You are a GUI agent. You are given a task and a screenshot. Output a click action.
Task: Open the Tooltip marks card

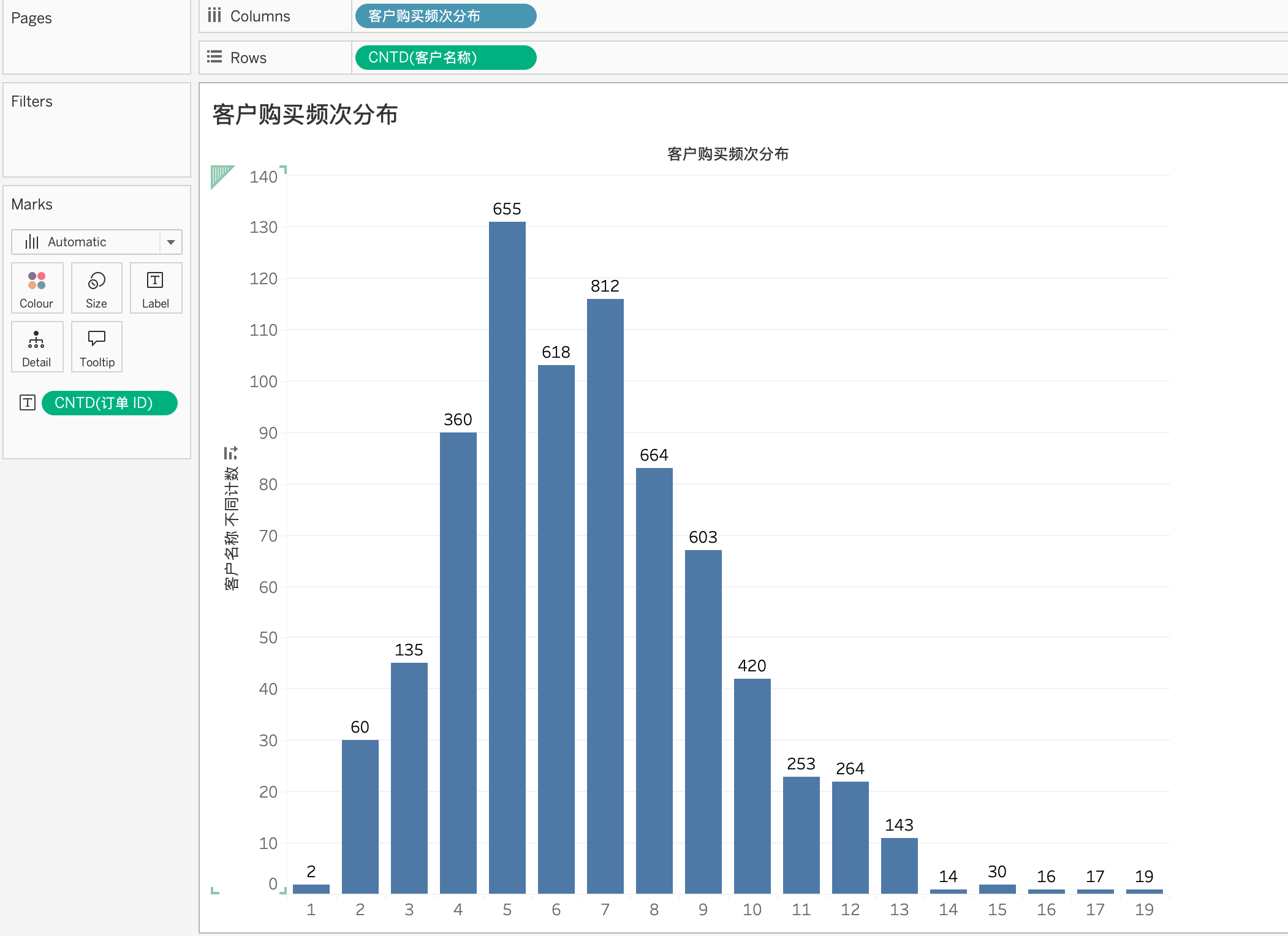97,347
